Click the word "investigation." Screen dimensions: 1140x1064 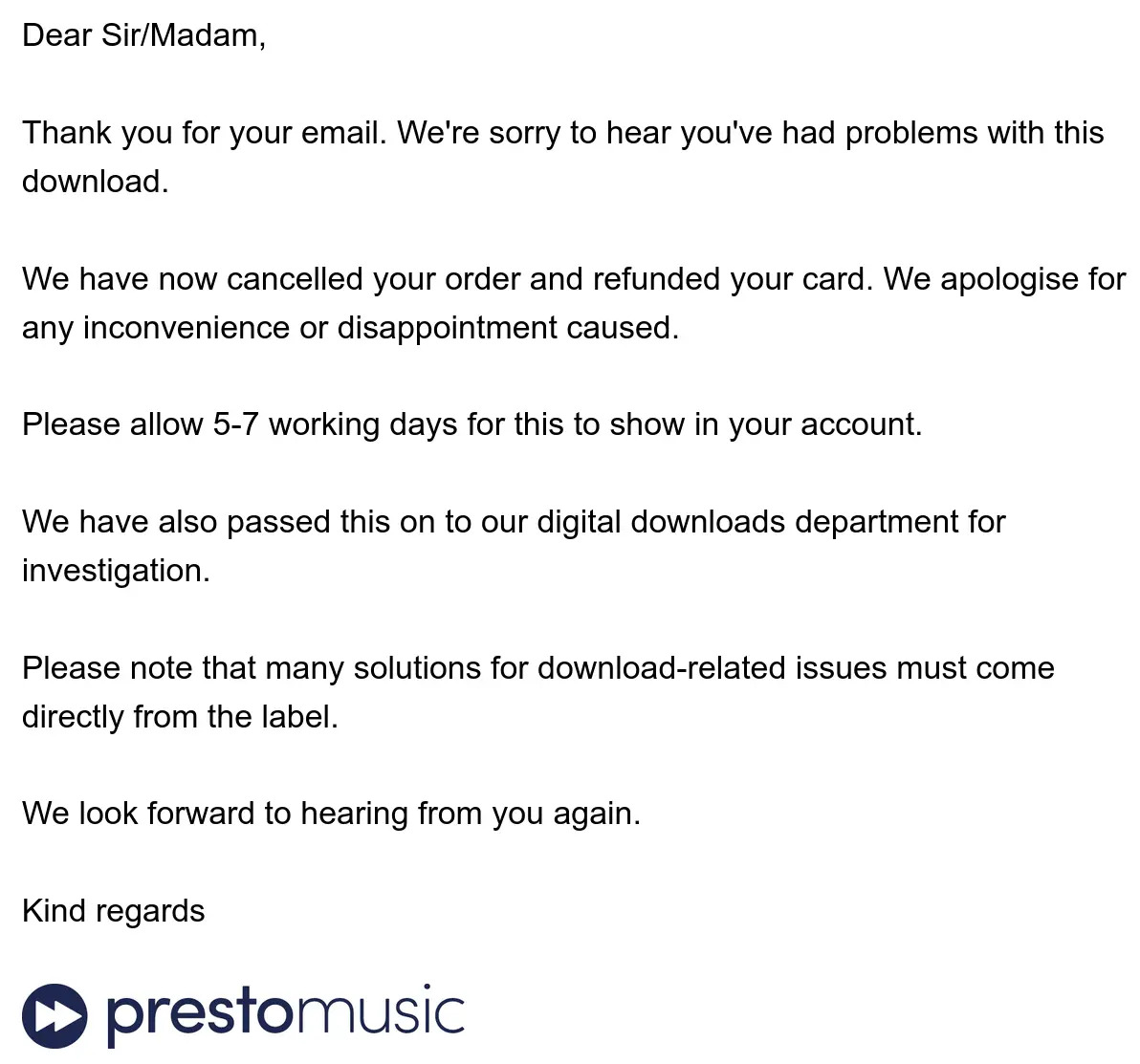tap(116, 571)
